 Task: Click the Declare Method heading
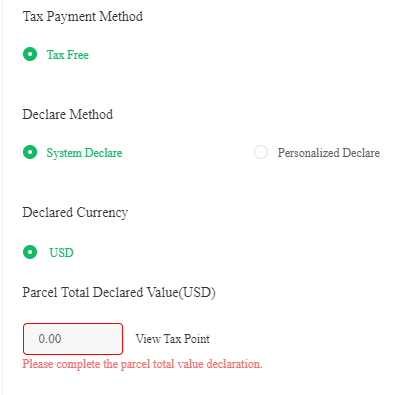68,114
